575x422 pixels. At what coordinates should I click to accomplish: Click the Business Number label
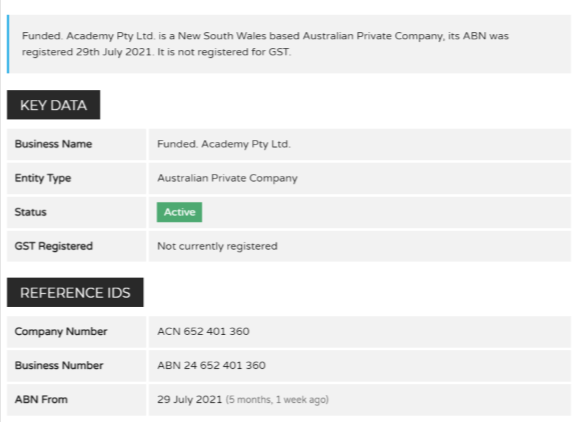point(59,366)
